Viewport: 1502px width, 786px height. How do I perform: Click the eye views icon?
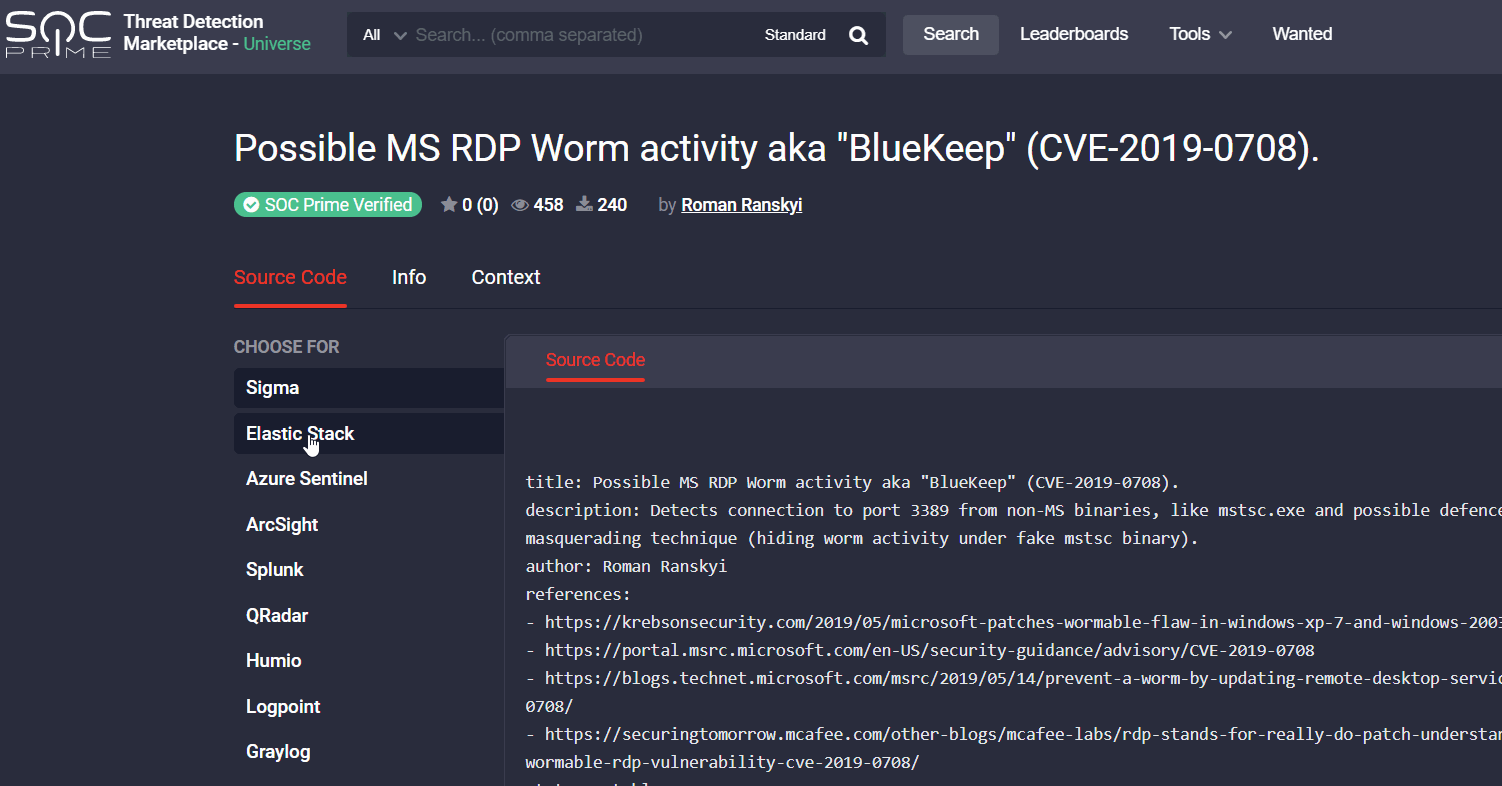pyautogui.click(x=520, y=205)
